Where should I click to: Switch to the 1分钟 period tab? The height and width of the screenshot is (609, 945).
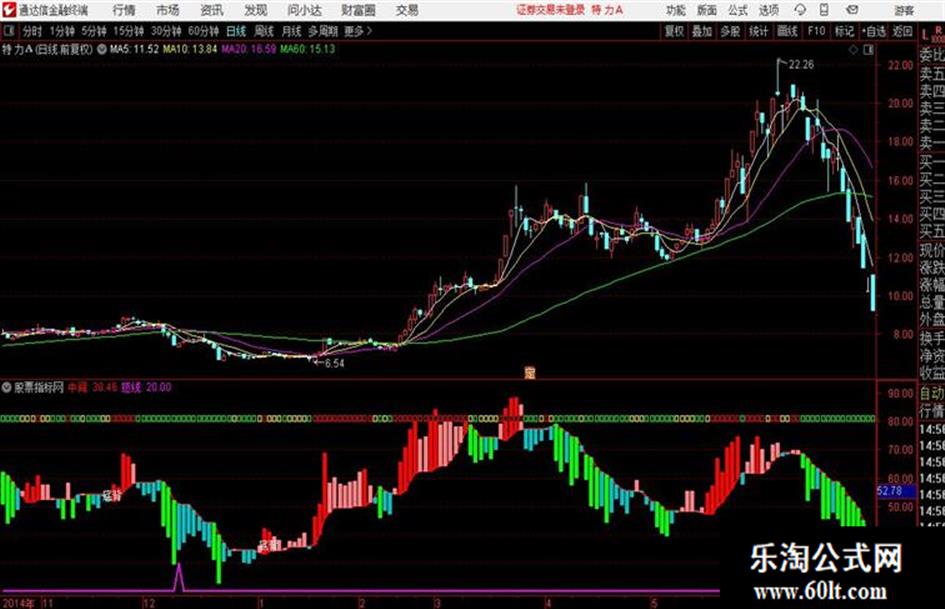coord(62,31)
